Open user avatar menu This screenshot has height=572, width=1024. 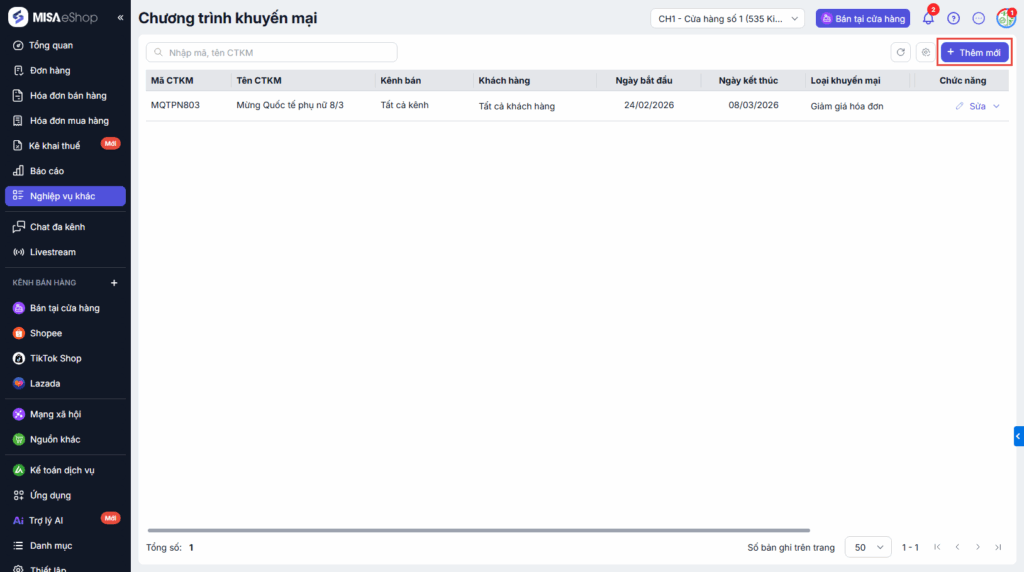(x=1006, y=18)
